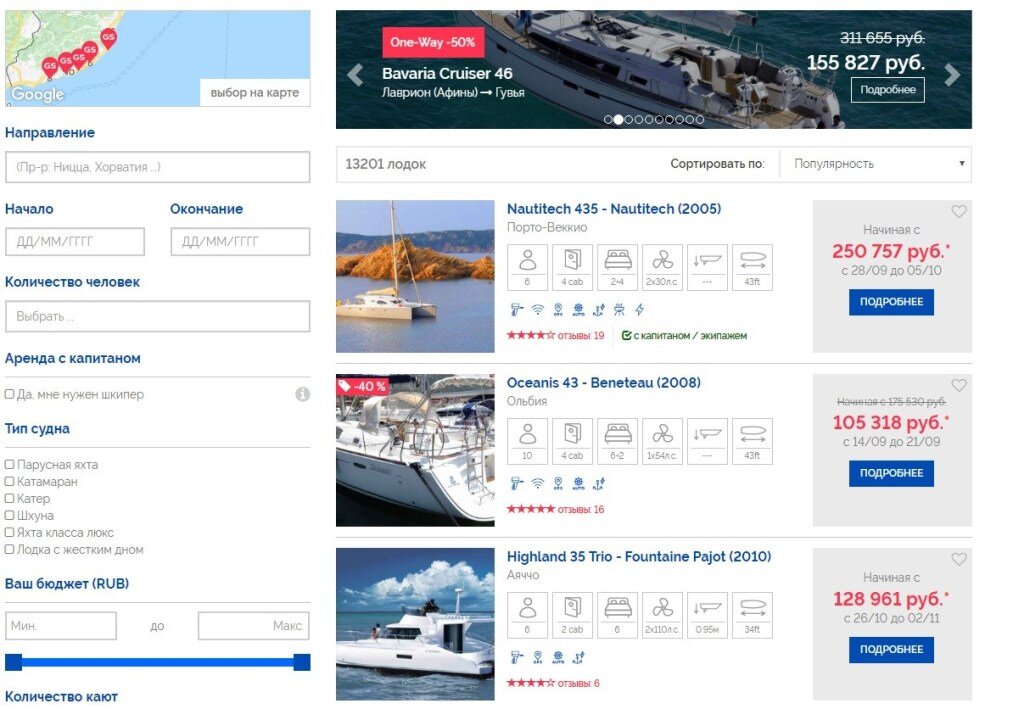Open Highland 35 Trio photo thumbnail
This screenshot has height=709, width=1013.
pyautogui.click(x=415, y=624)
